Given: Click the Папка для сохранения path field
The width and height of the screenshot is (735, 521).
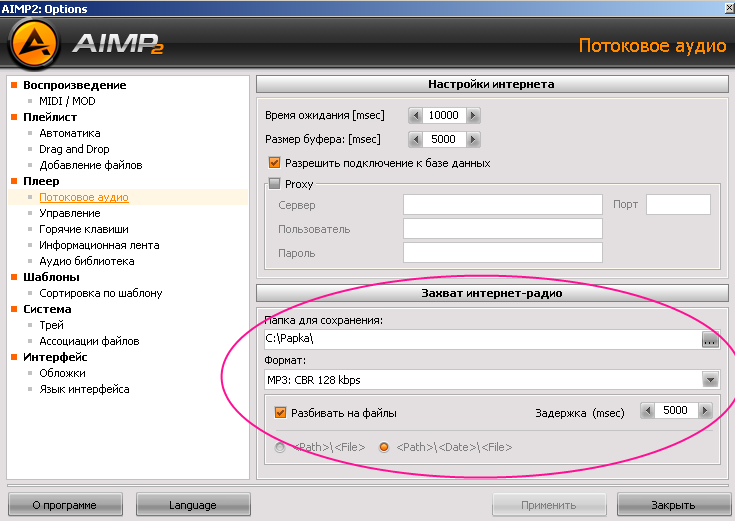Looking at the screenshot, I should pos(483,339).
